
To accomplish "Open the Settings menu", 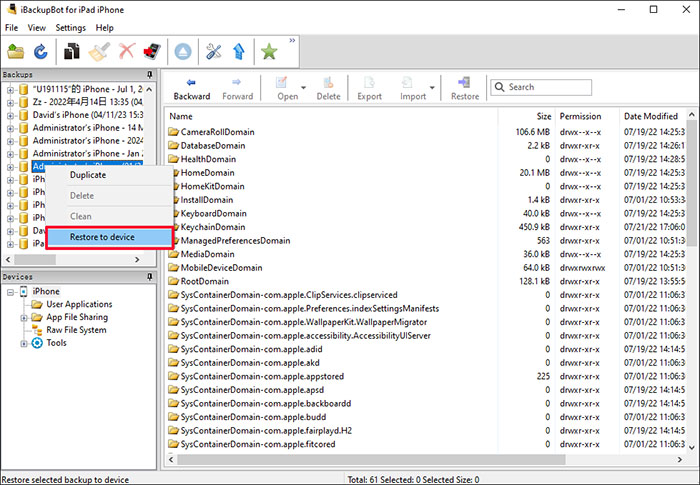I will [70, 27].
